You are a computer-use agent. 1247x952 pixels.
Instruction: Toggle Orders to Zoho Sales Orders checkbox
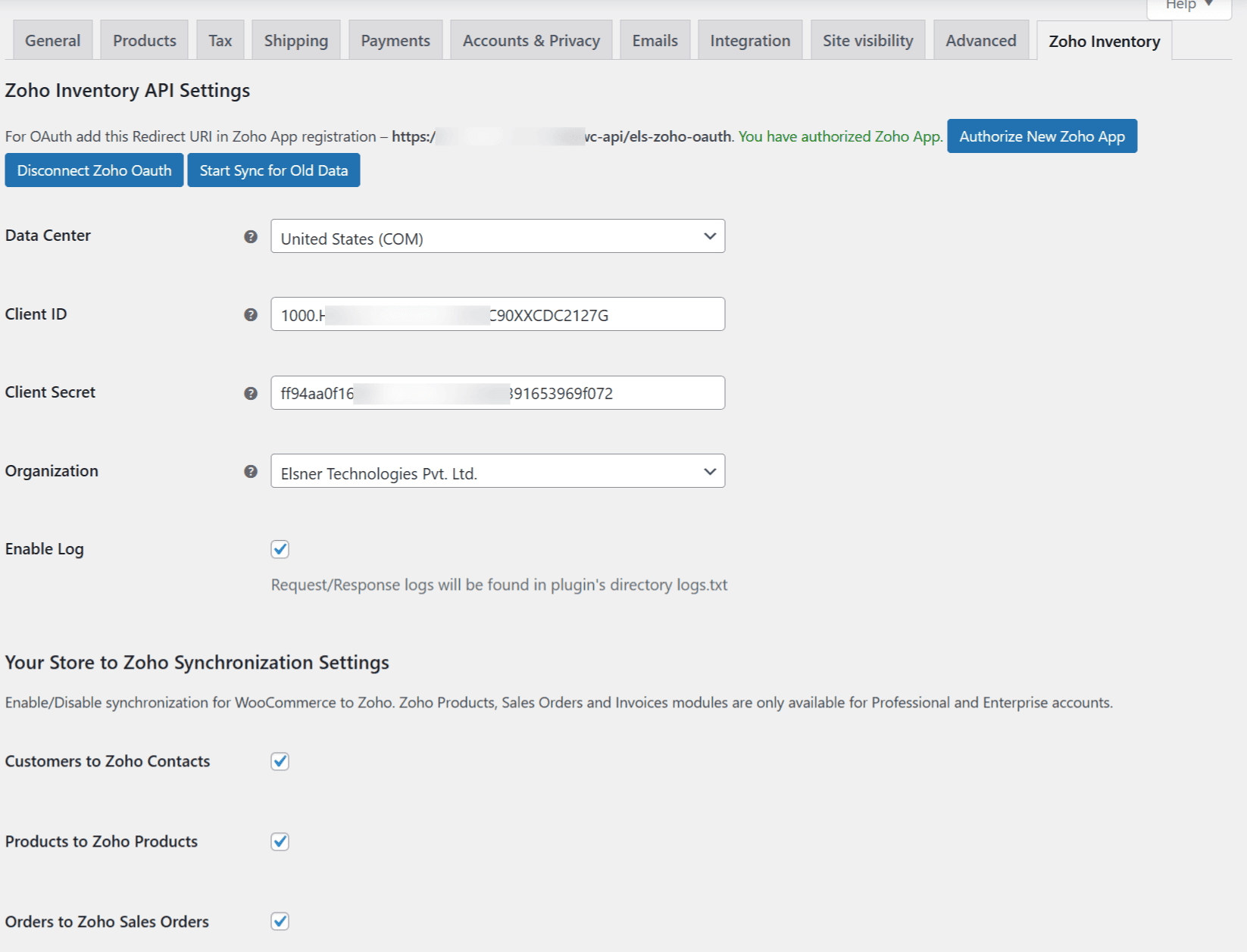point(280,922)
